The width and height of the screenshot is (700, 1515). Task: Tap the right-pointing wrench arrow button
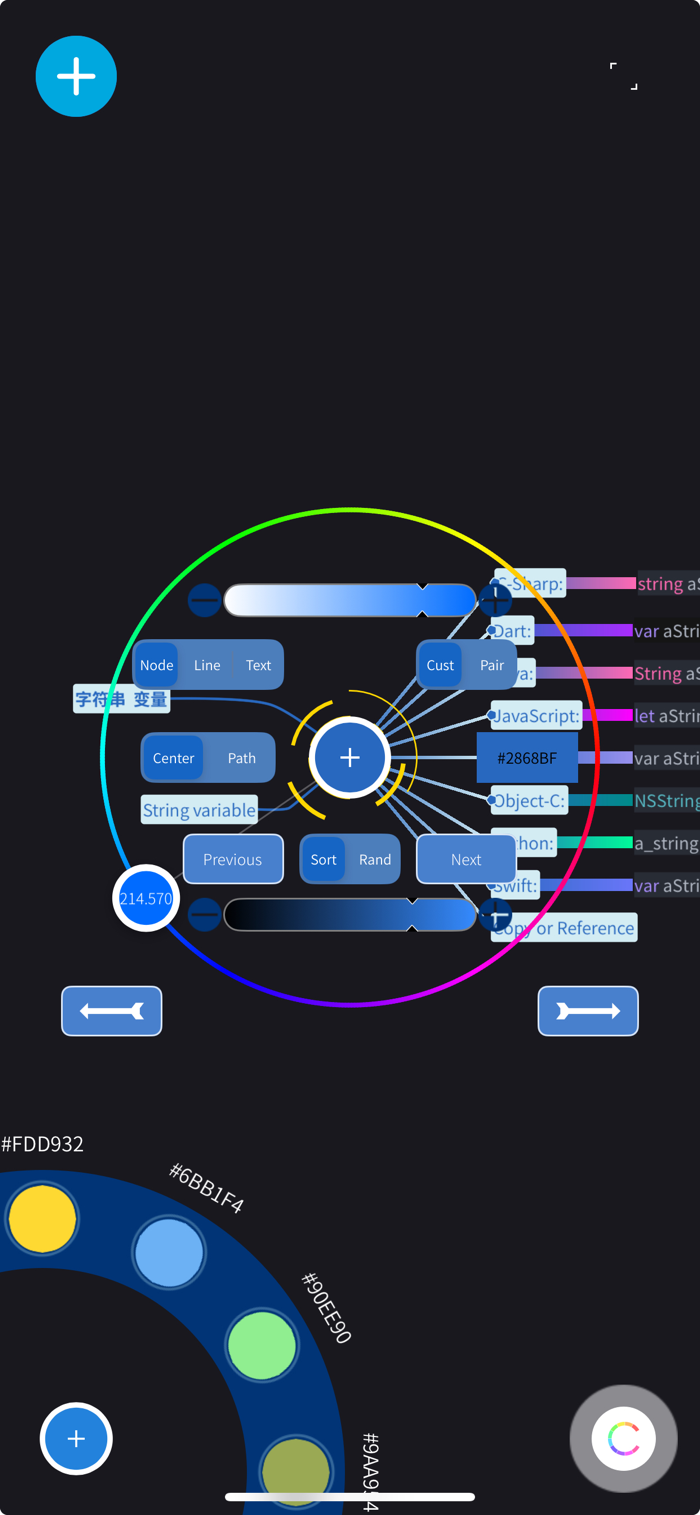point(588,1011)
